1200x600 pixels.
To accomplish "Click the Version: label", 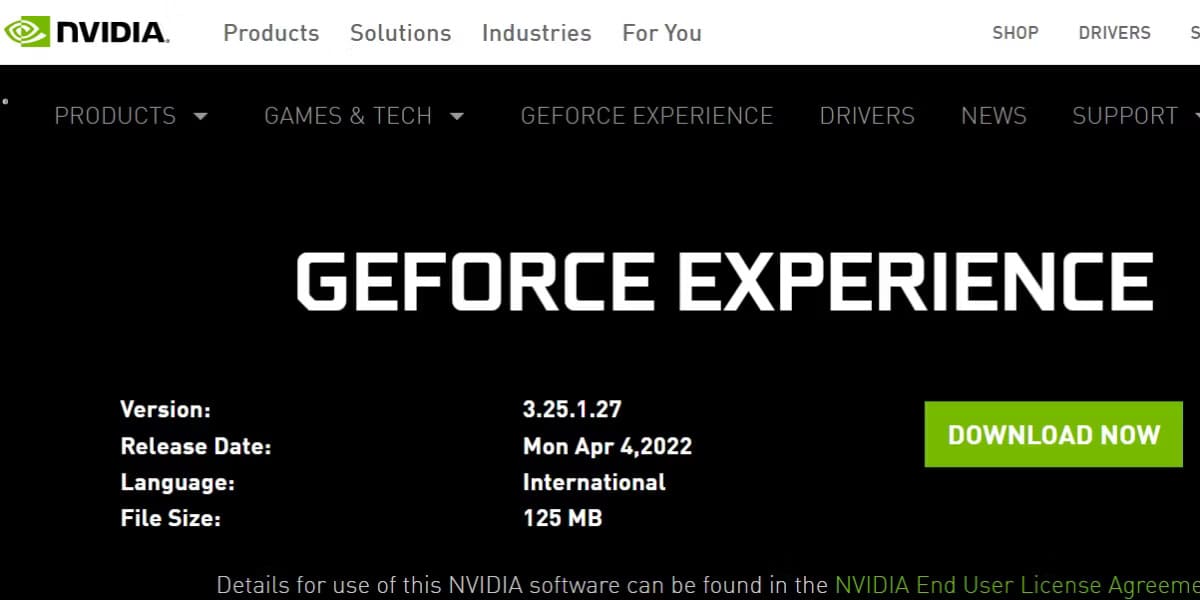I will pos(166,409).
